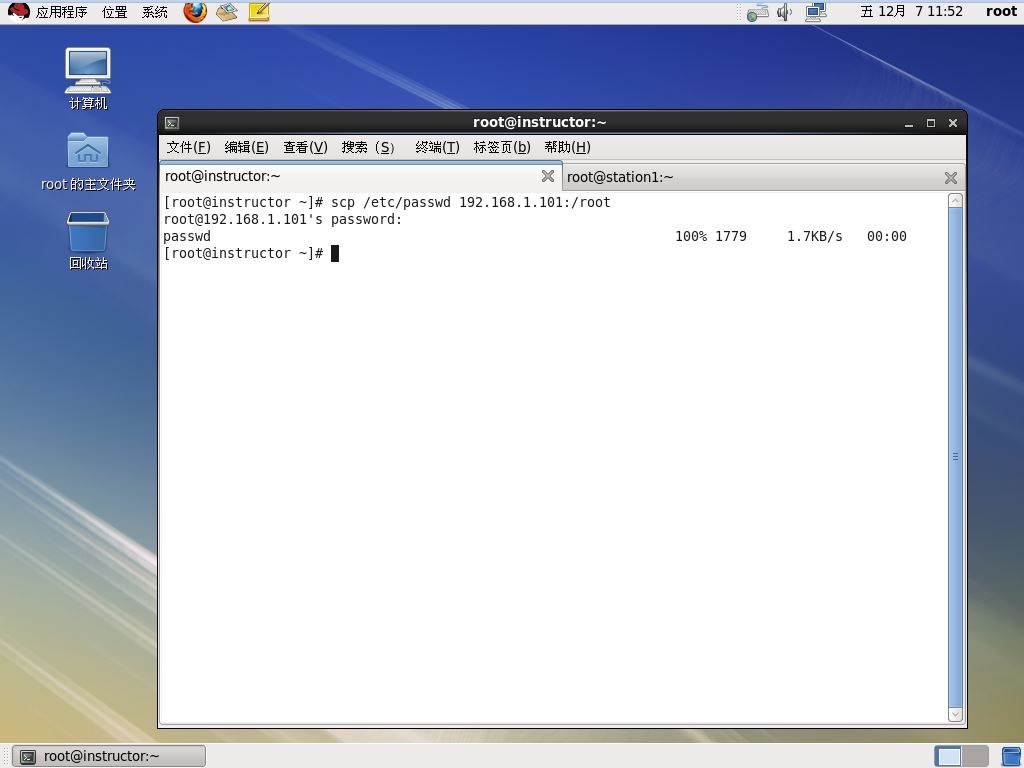The height and width of the screenshot is (768, 1024).
Task: Minimize the terminal window
Action: pyautogui.click(x=908, y=123)
